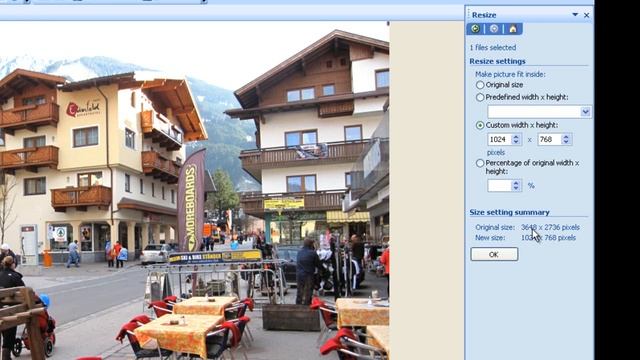Open the predefined size dropdown list
This screenshot has width=640, height=360.
pyautogui.click(x=585, y=111)
